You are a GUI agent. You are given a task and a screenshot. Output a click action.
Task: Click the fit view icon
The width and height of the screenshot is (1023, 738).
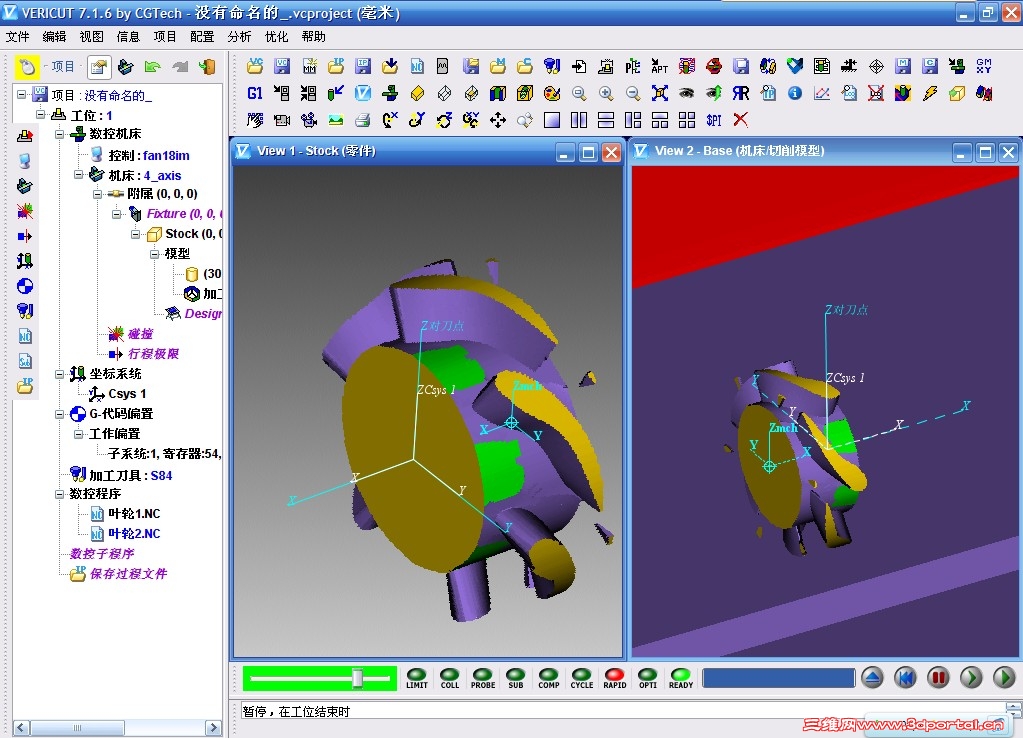(660, 93)
